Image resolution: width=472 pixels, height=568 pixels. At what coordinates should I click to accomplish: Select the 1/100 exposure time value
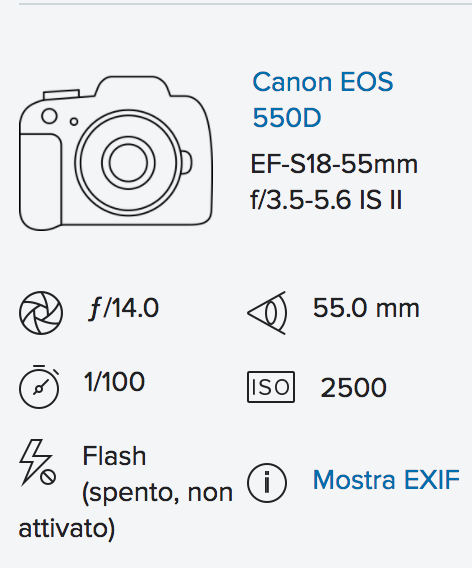114,382
